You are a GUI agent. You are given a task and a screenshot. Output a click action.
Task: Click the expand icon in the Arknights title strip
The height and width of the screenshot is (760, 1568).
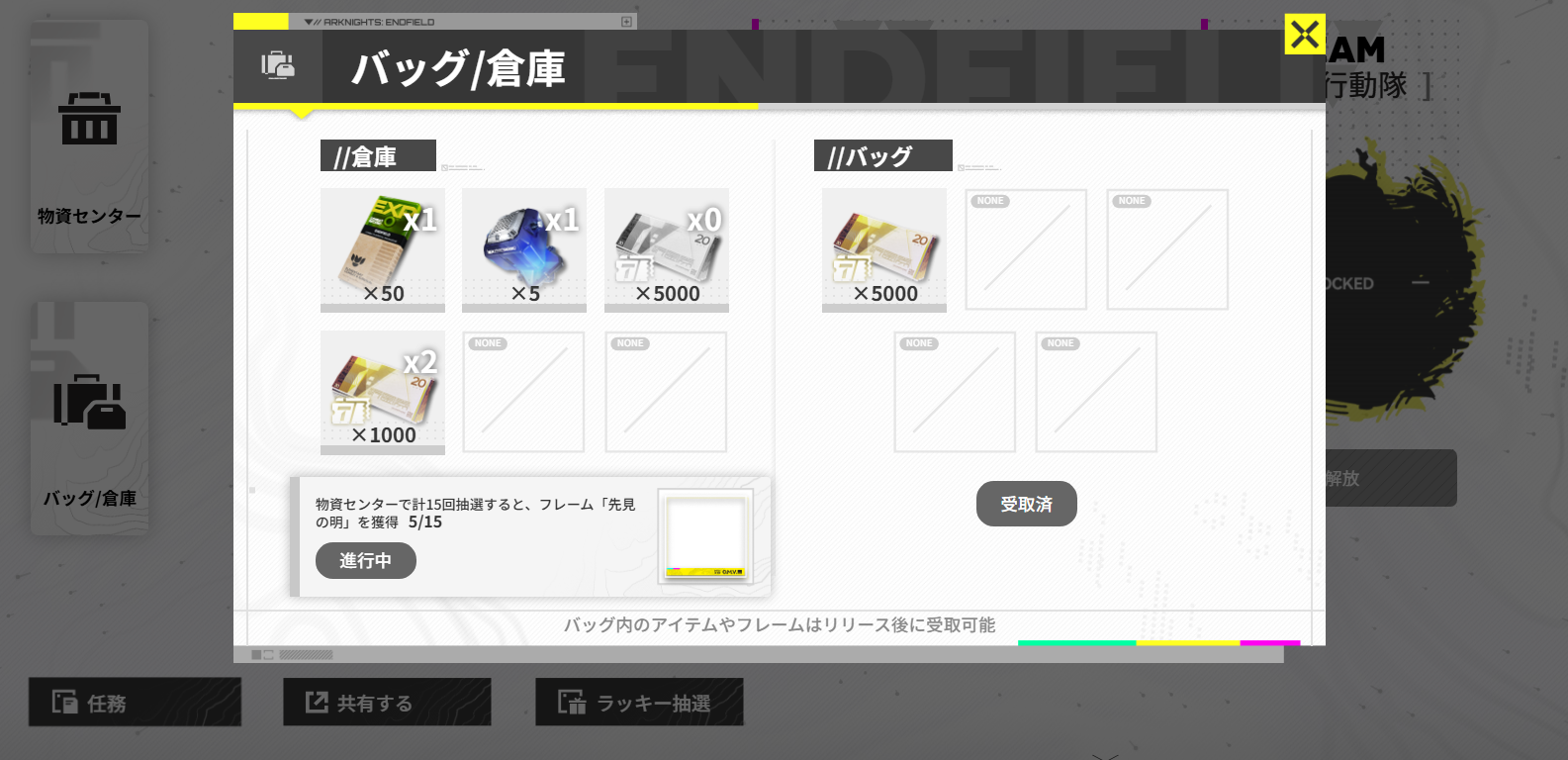tap(627, 21)
